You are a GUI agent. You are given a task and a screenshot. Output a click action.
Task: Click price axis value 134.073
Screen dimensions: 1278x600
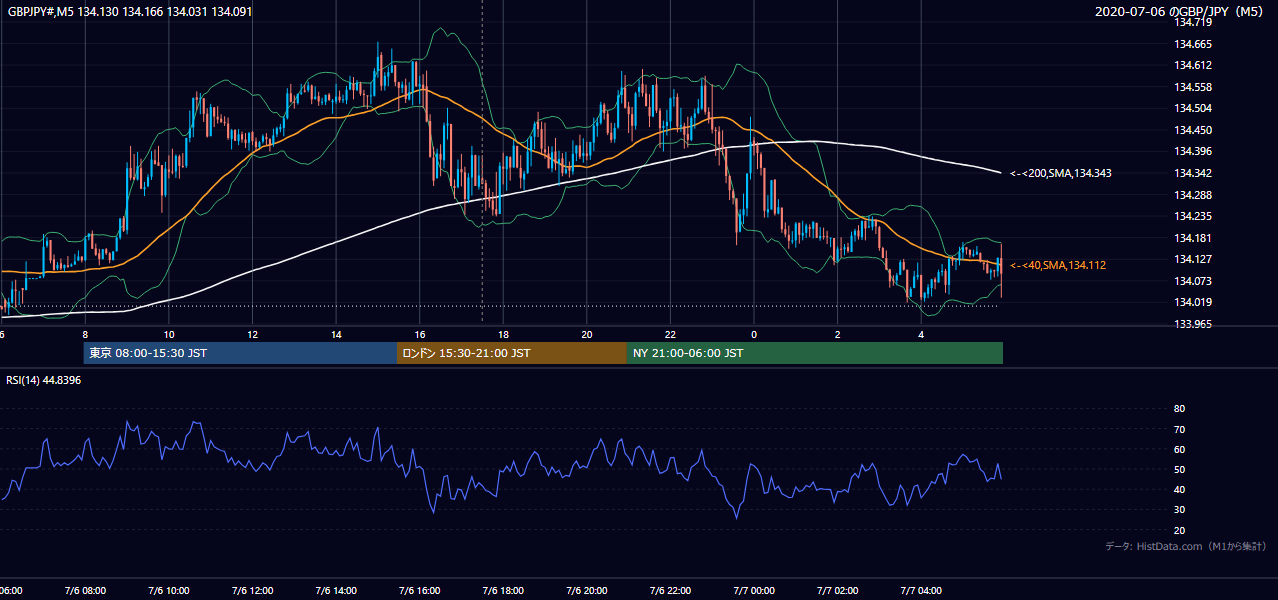1192,281
